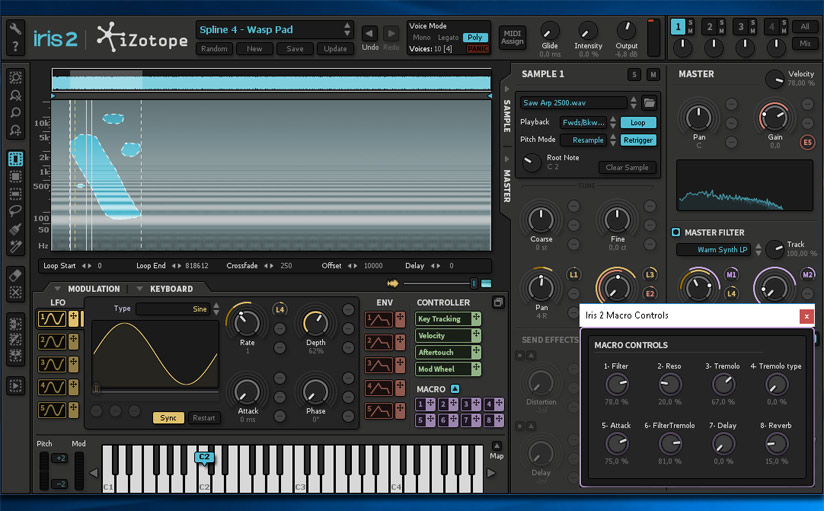Click the MIDI Assign button

pyautogui.click(x=512, y=37)
